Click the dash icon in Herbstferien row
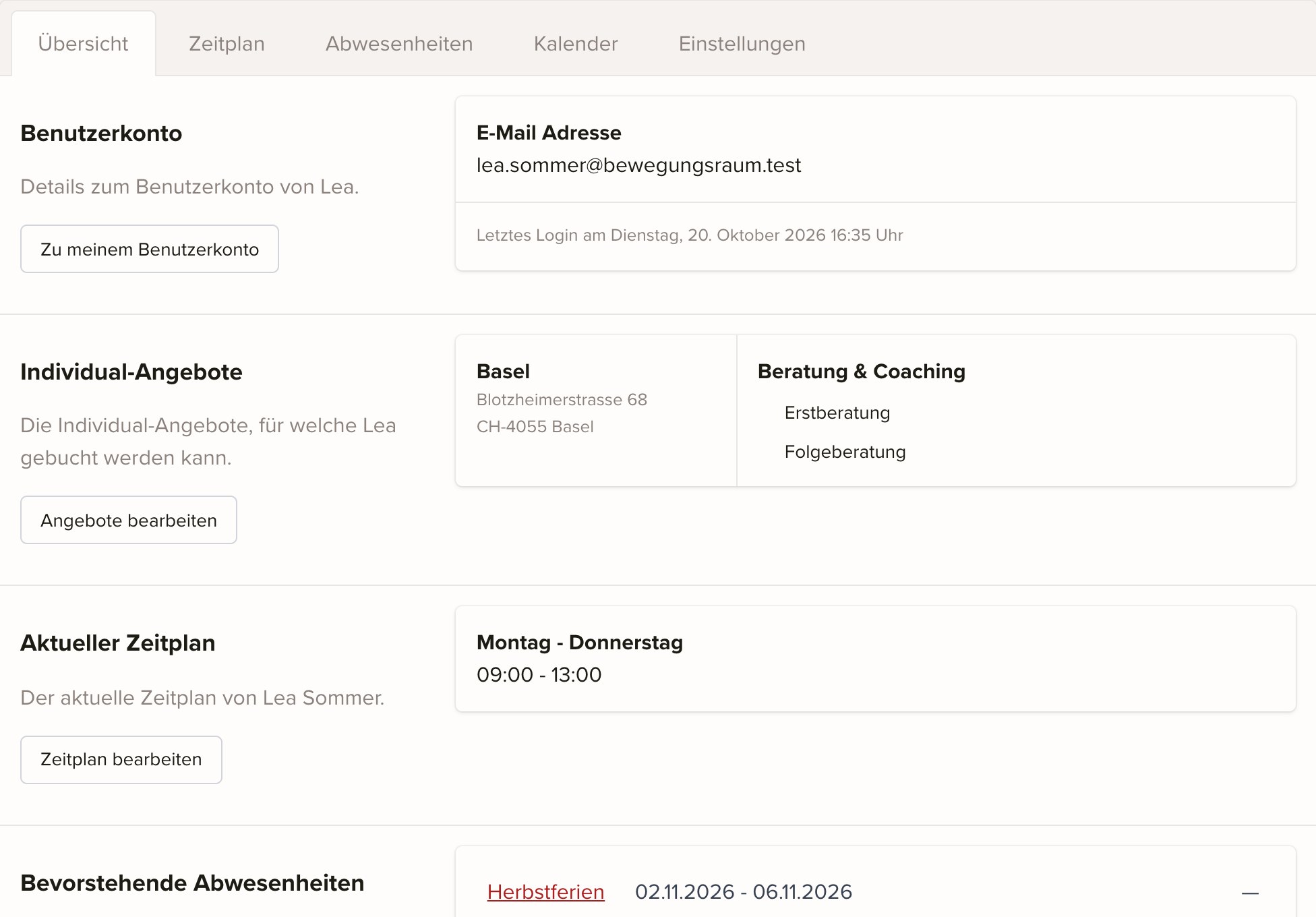The image size is (1316, 917). coord(1250,893)
